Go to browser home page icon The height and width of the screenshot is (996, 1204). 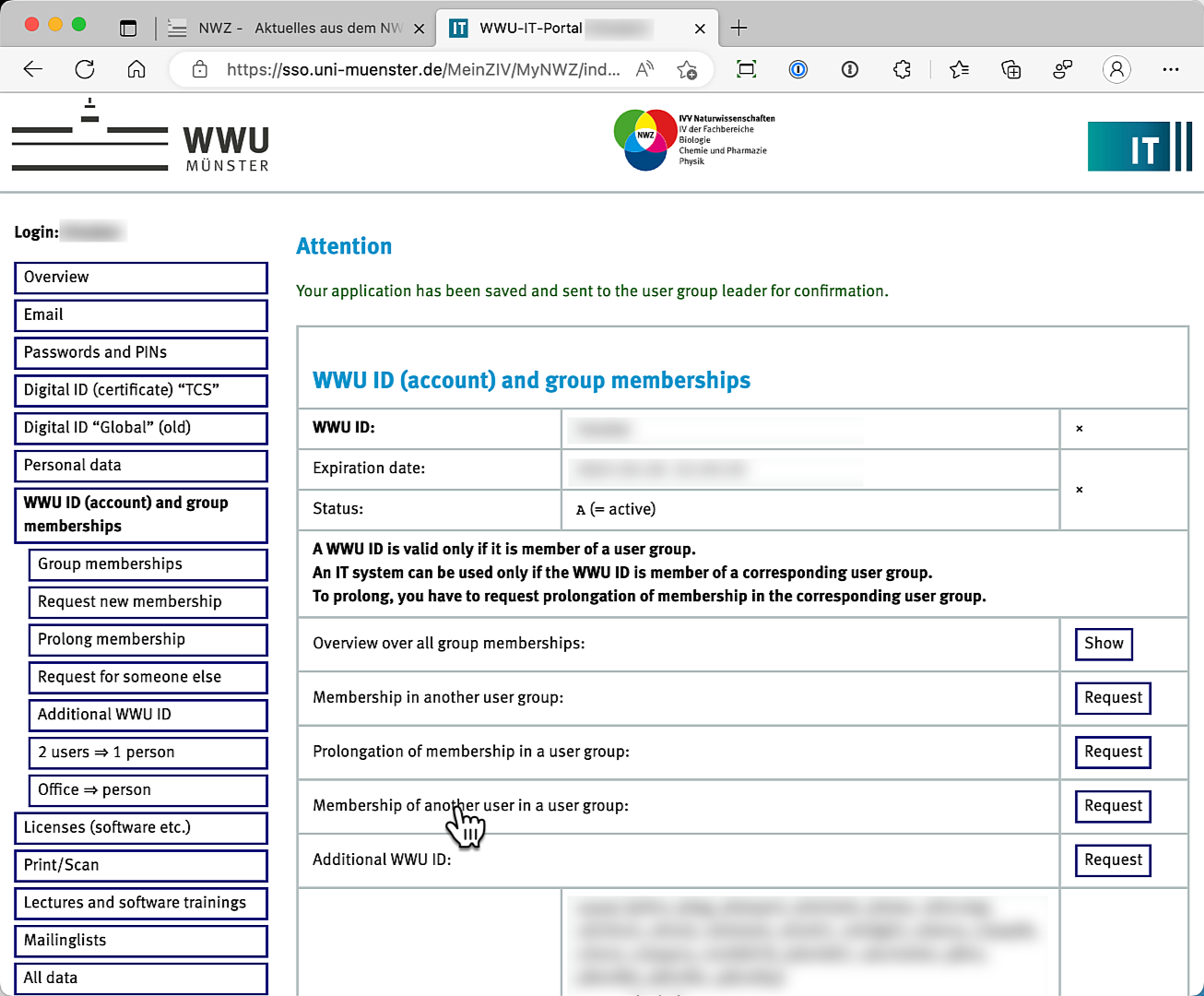point(136,69)
